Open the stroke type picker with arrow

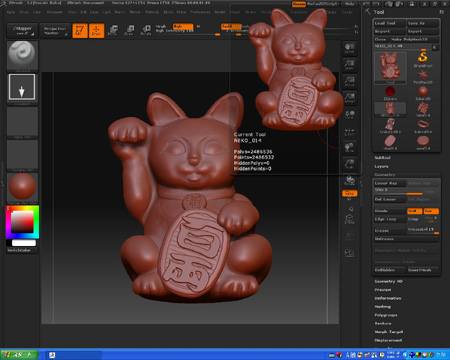click(22, 87)
